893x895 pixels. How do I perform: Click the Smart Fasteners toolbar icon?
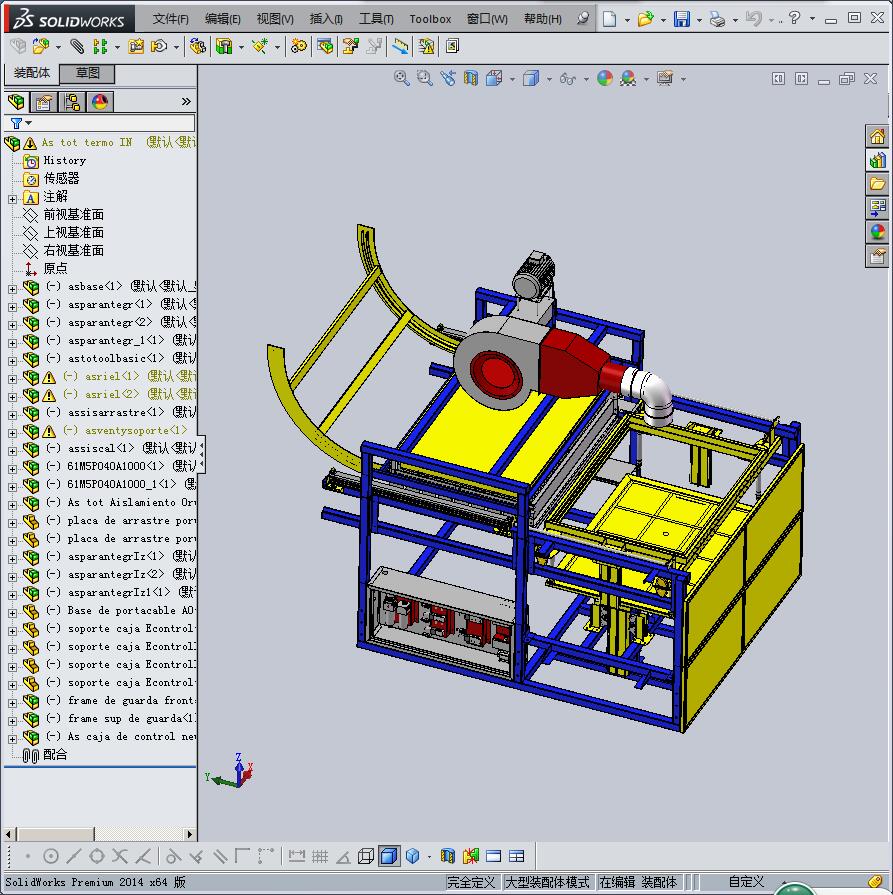[136, 46]
